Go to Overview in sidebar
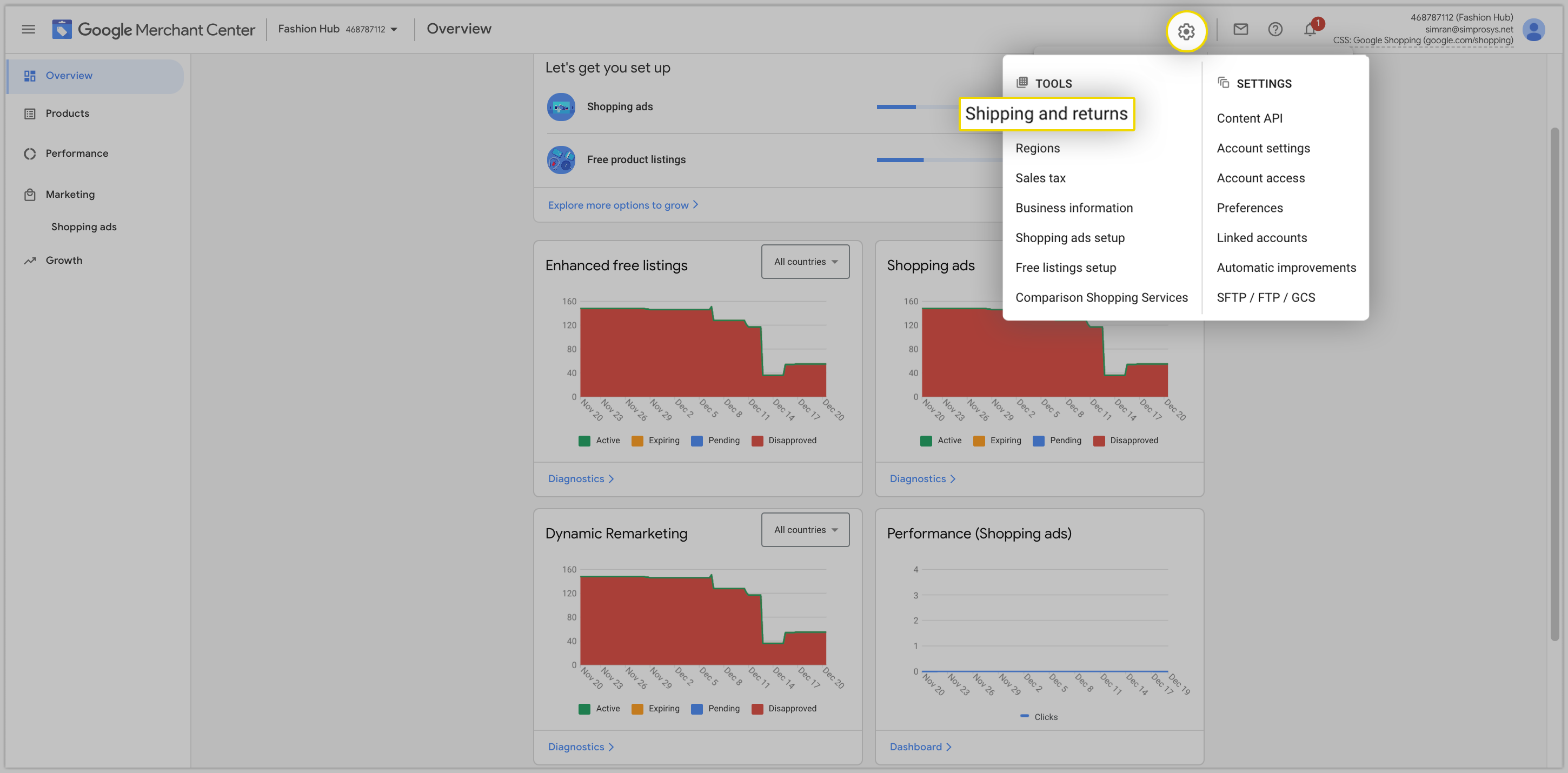 click(96, 76)
